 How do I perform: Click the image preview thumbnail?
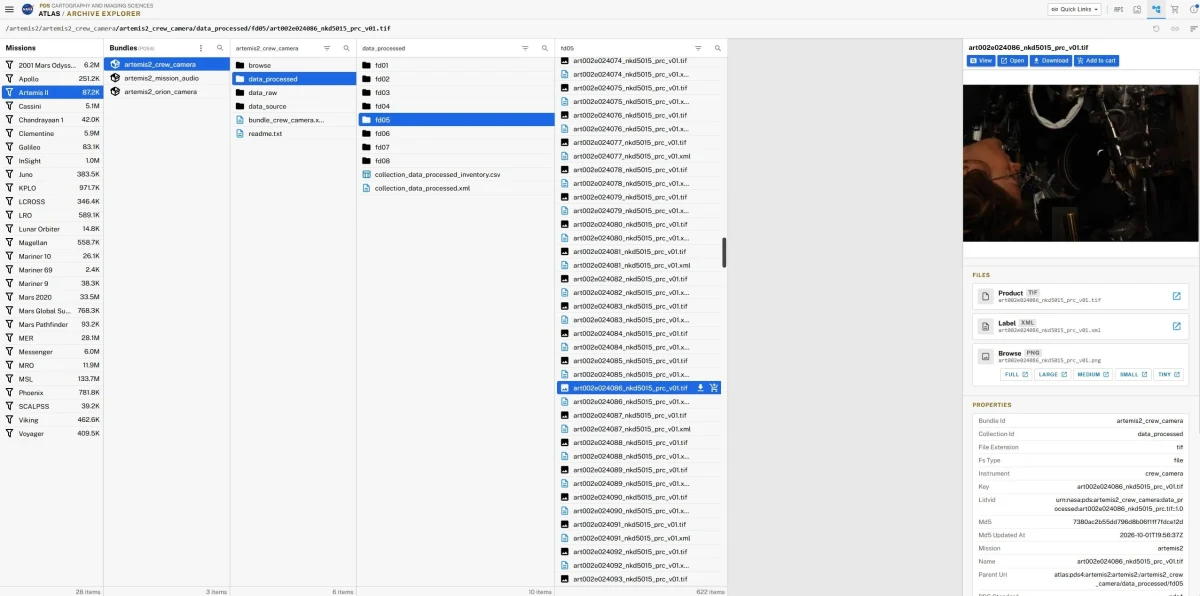[1081, 163]
